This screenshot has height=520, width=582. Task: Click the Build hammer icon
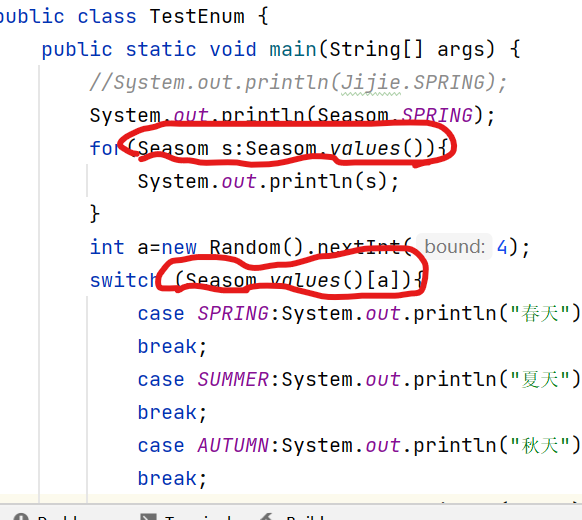pos(266,517)
